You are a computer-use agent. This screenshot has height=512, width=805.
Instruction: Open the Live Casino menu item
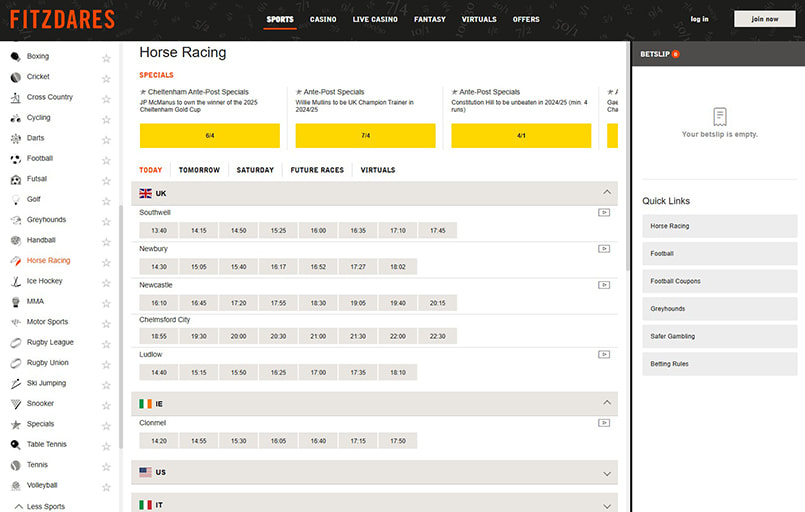(x=375, y=19)
